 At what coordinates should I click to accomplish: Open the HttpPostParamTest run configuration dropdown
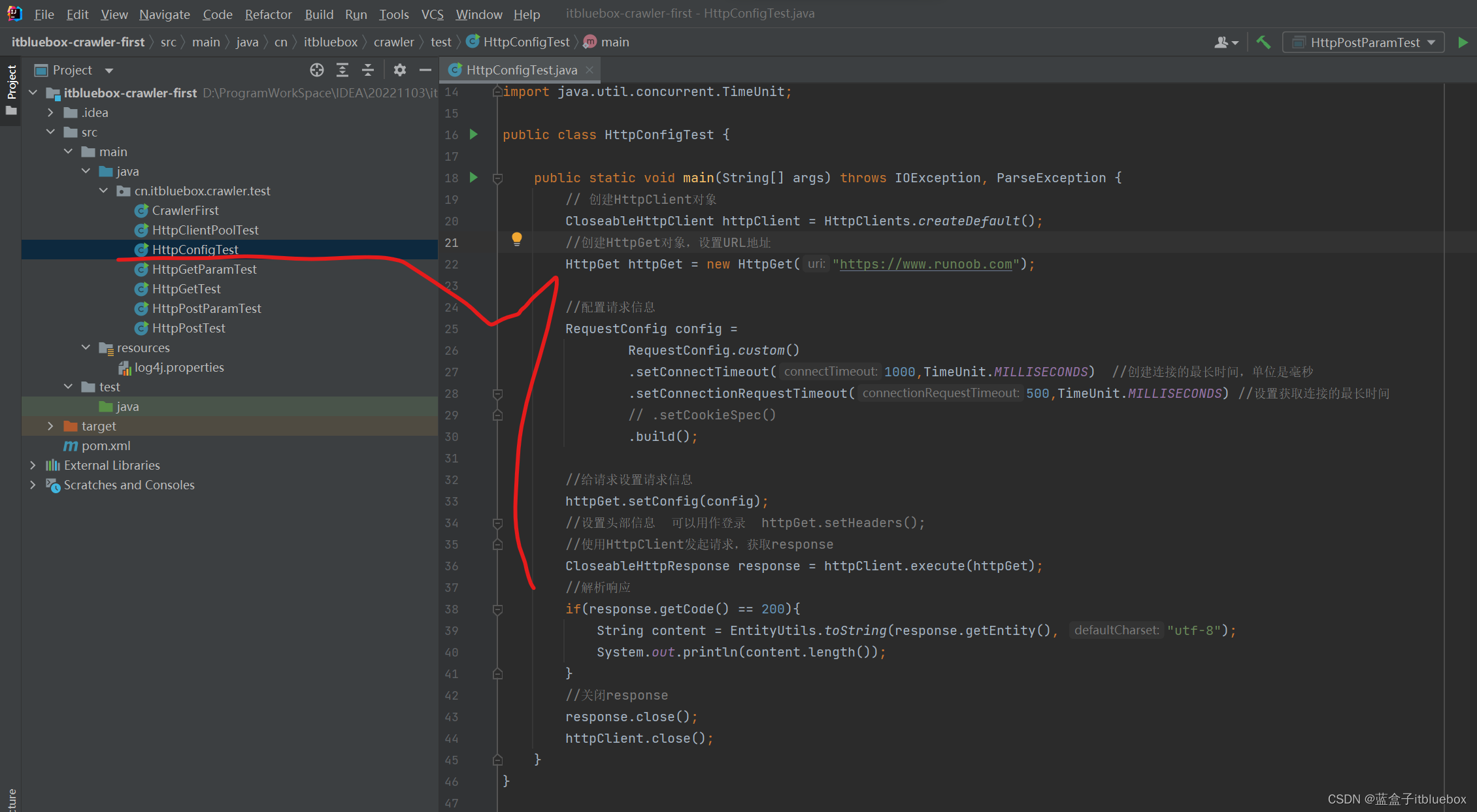(x=1364, y=42)
